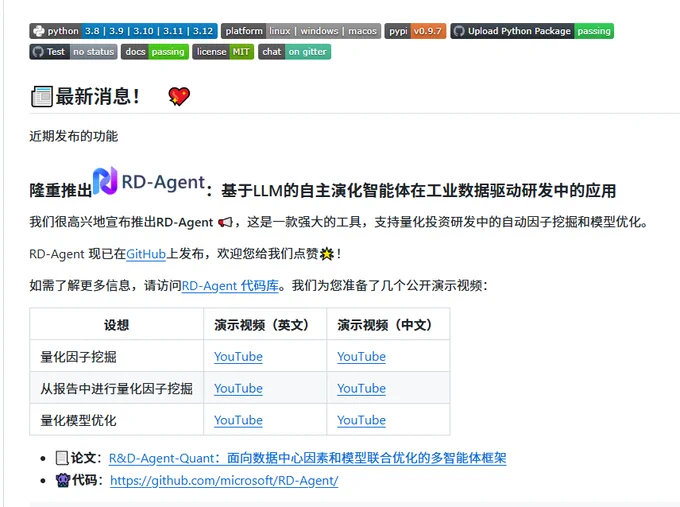This screenshot has height=507, width=680.
Task: Click the Upload Python Package passing badge
Action: (x=532, y=31)
